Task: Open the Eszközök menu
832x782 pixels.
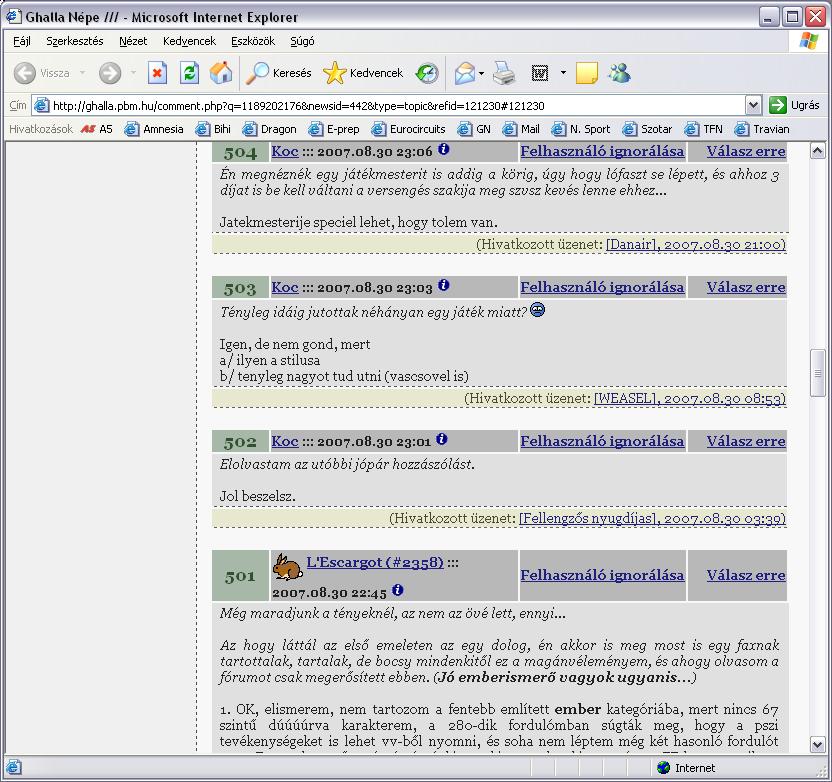Action: (x=252, y=41)
